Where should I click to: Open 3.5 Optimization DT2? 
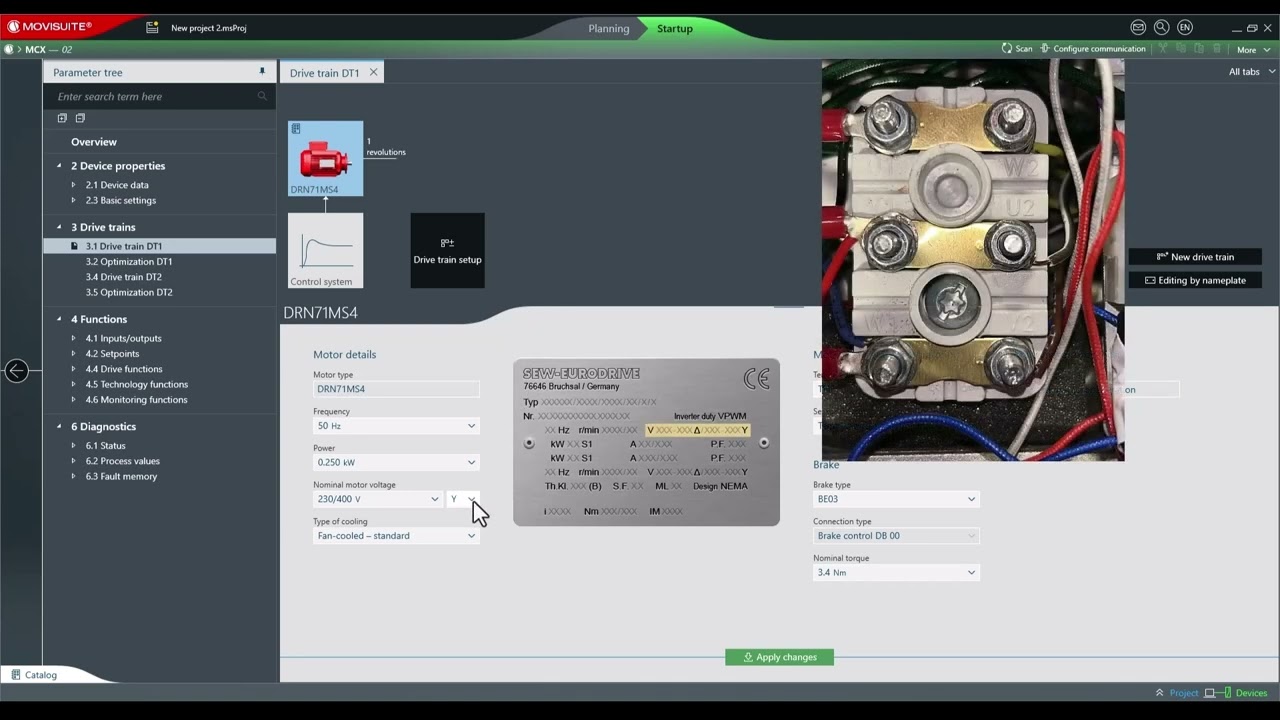129,292
